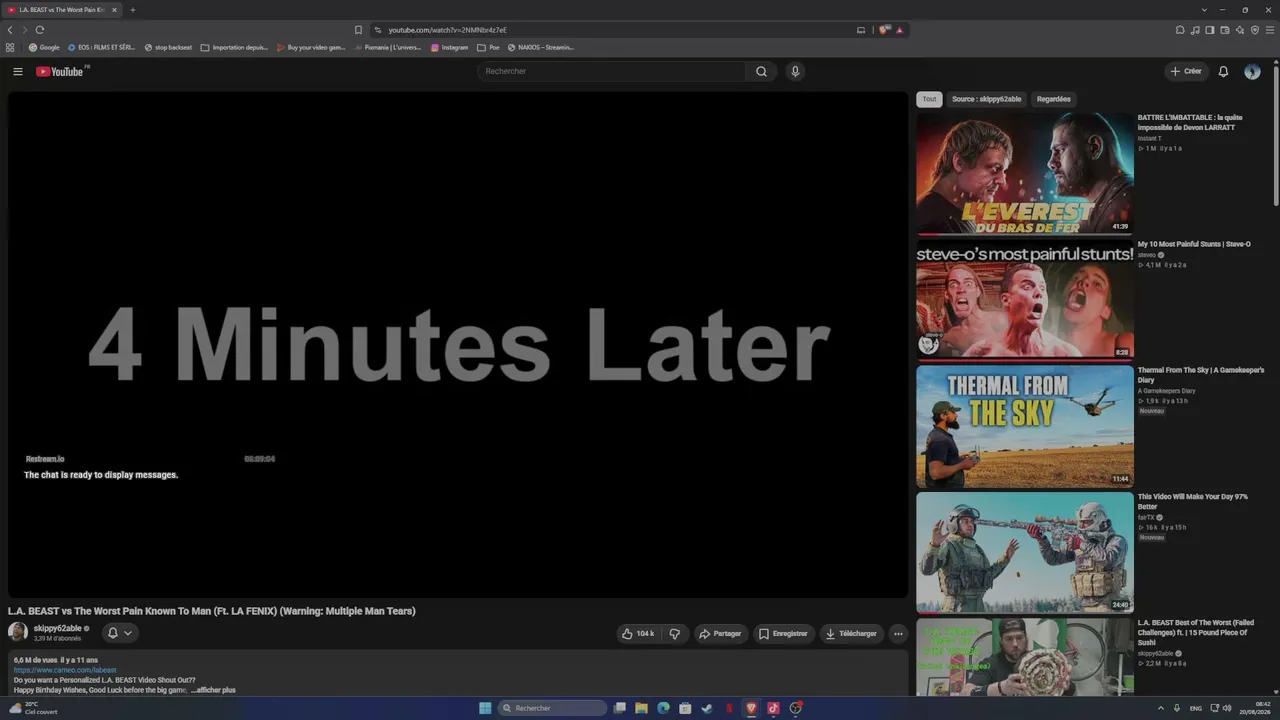This screenshot has width=1280, height=720.
Task: Open the 24:40 soldiers video thumbnail
Action: pos(1025,552)
